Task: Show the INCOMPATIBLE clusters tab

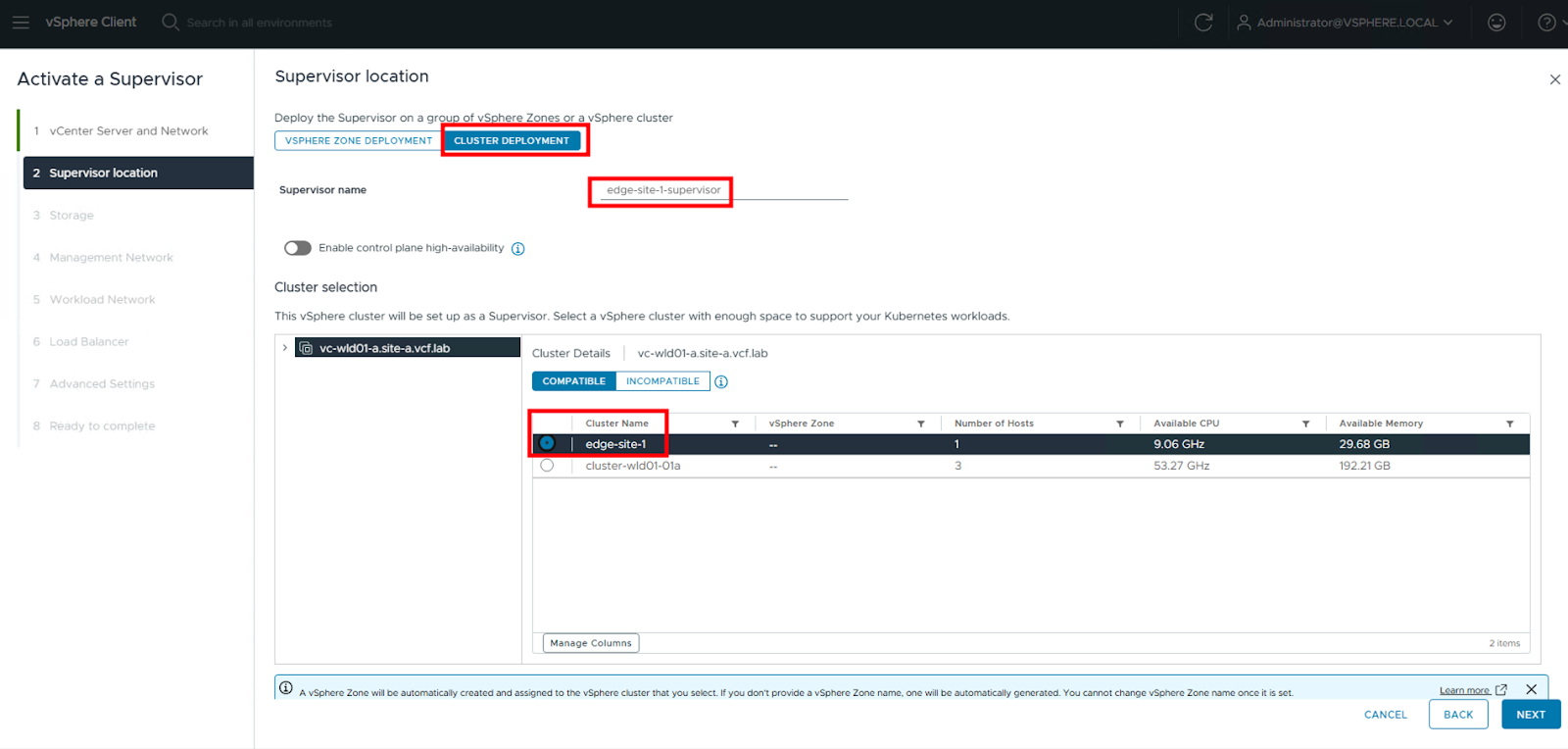Action: (x=663, y=381)
